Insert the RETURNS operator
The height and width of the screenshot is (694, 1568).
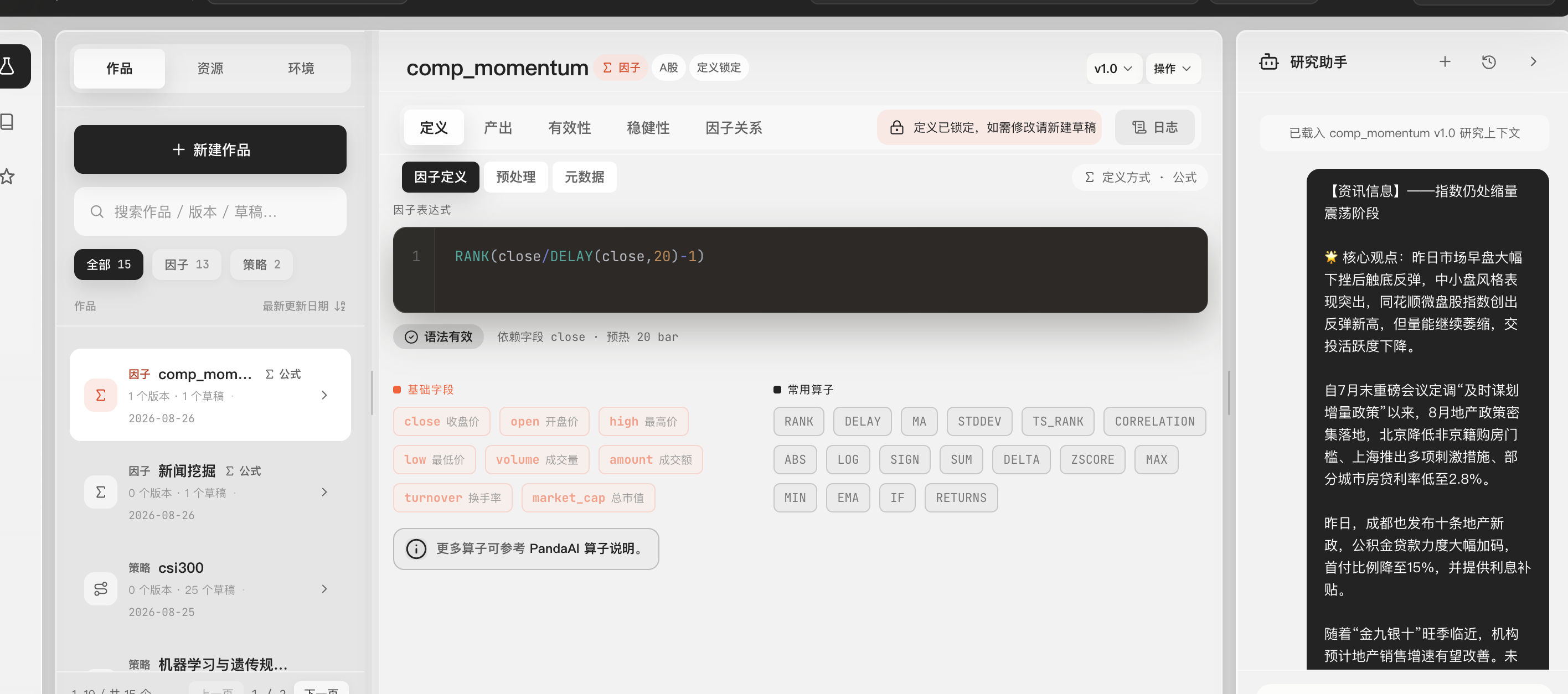click(x=961, y=498)
